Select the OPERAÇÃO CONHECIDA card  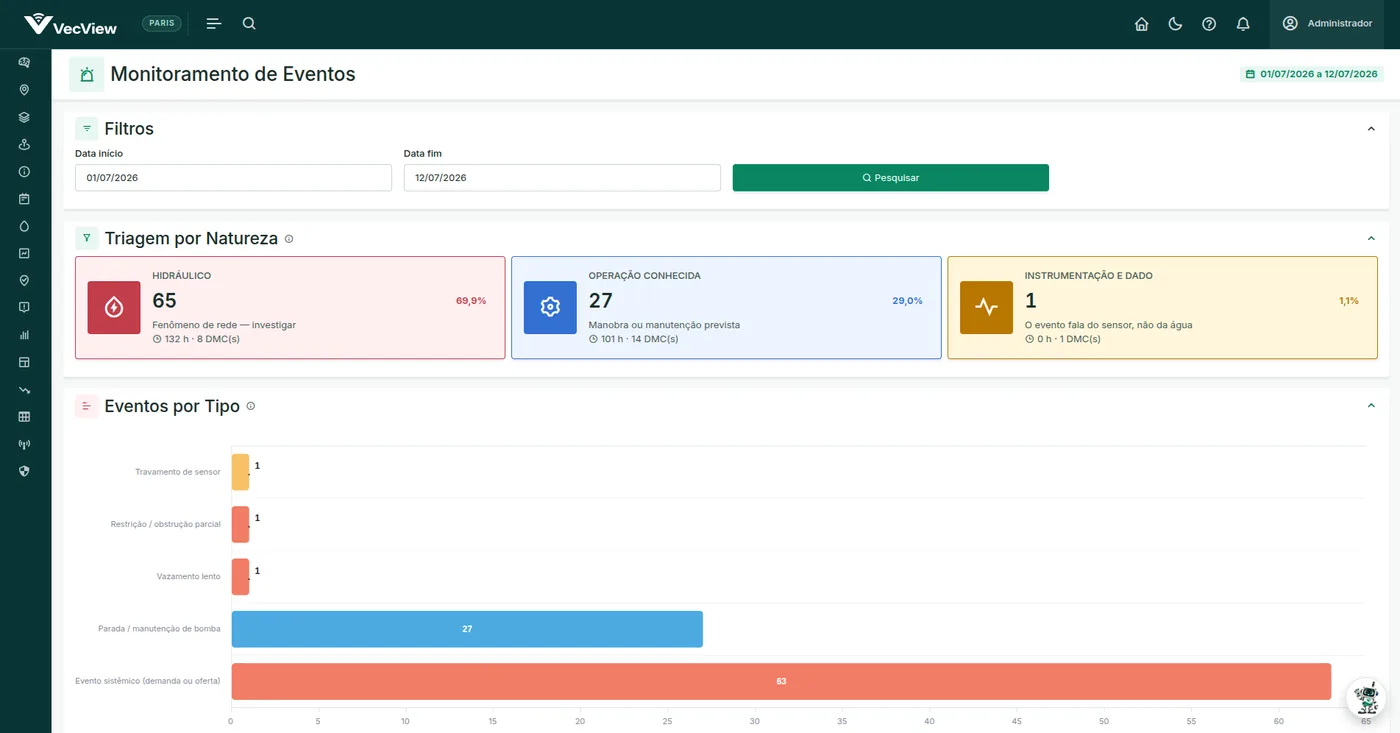[x=726, y=307]
